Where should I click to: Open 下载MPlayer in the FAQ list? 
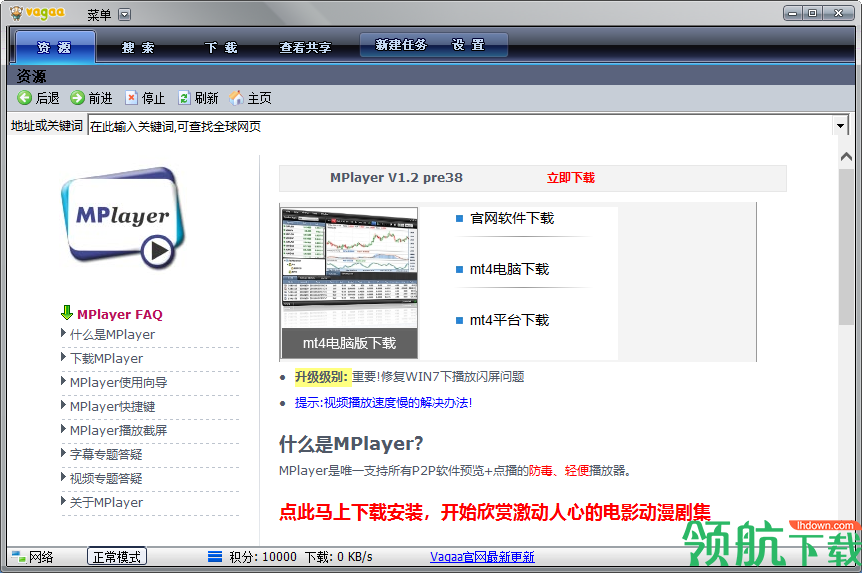click(106, 359)
